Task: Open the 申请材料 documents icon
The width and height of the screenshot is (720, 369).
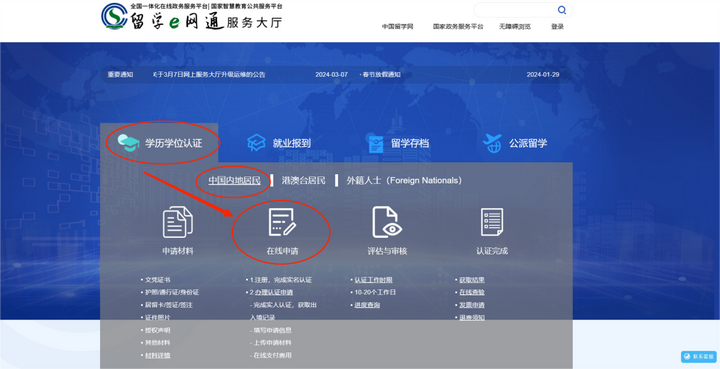Action: pos(178,222)
